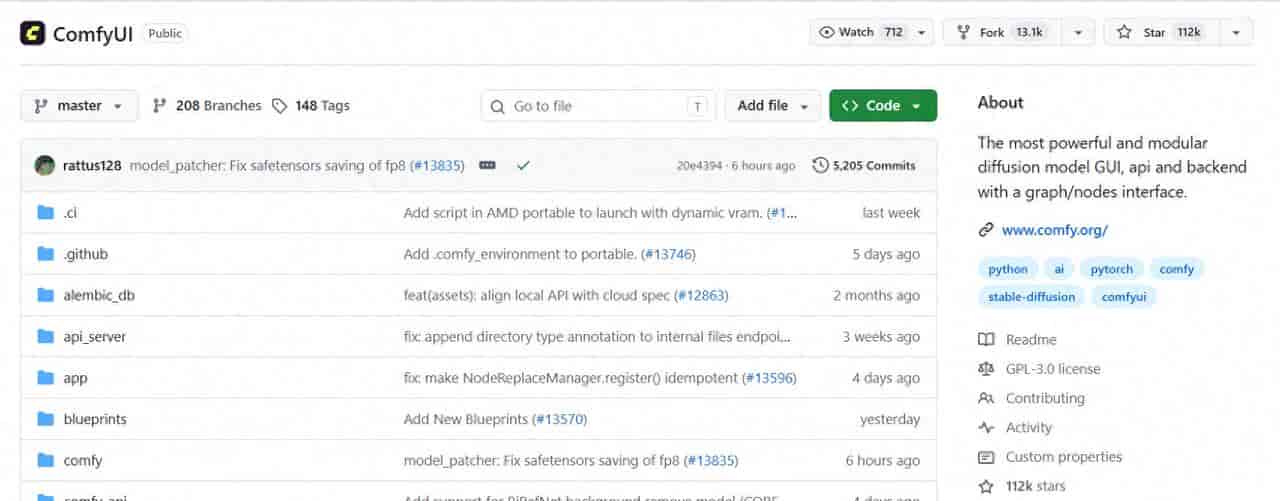Select the pytorch topic tag
Viewport: 1280px width, 501px height.
(1111, 269)
